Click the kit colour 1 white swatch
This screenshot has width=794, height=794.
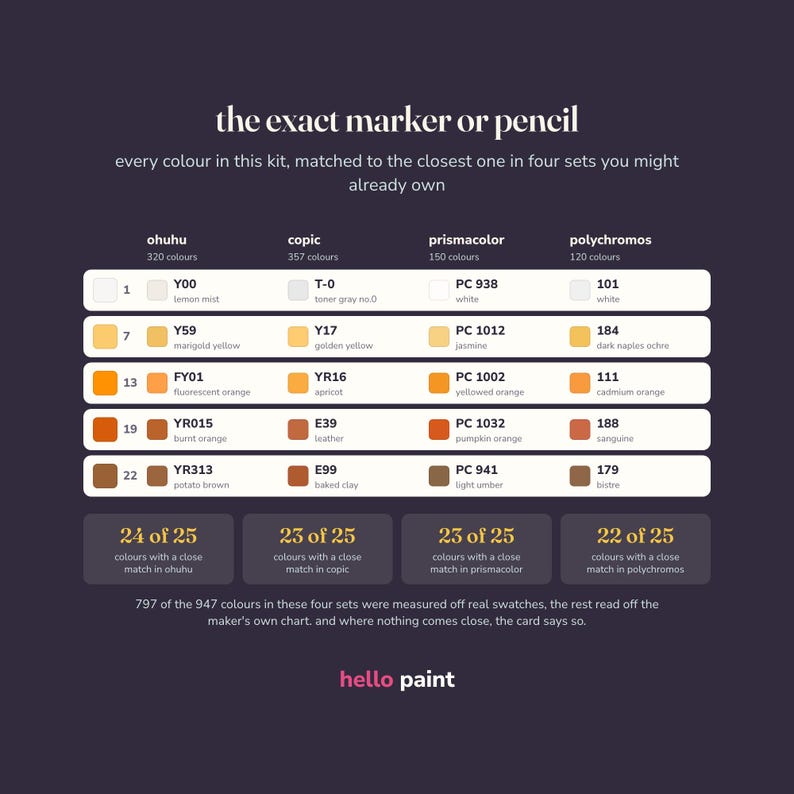[105, 290]
